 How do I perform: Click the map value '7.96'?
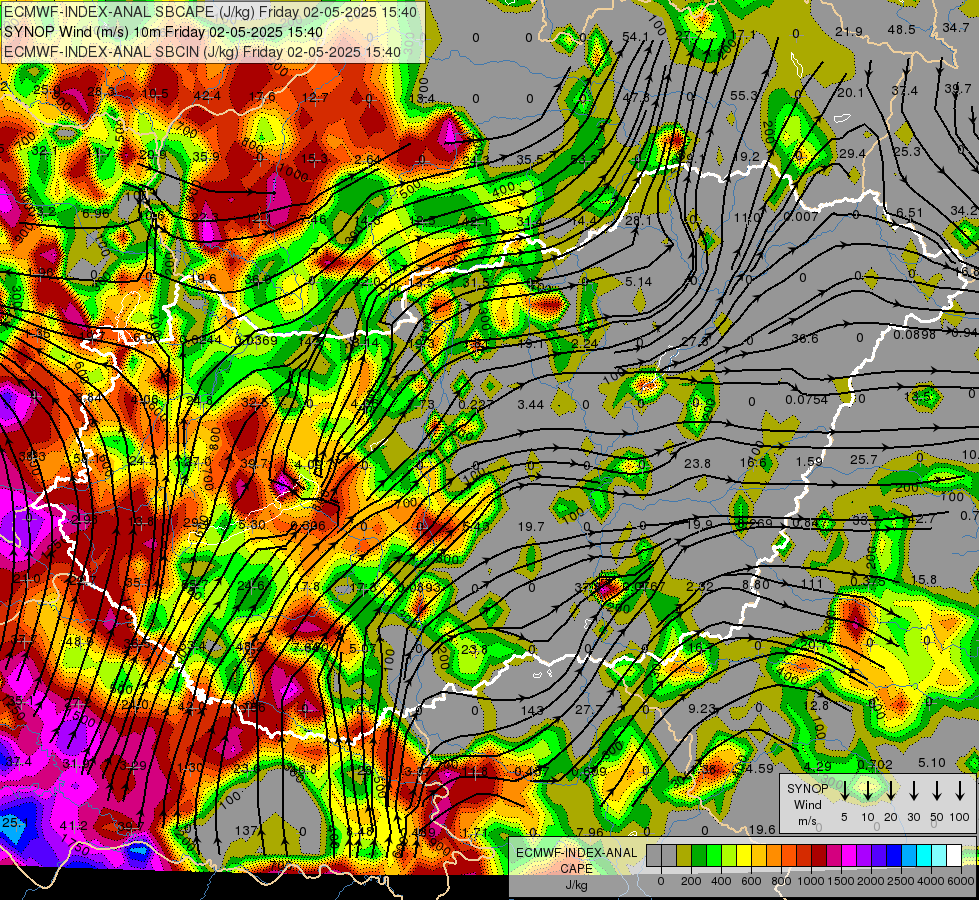pyautogui.click(x=591, y=832)
